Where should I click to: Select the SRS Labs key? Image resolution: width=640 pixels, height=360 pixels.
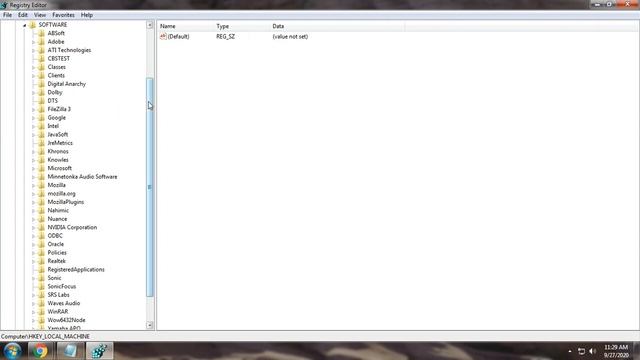pyautogui.click(x=58, y=295)
